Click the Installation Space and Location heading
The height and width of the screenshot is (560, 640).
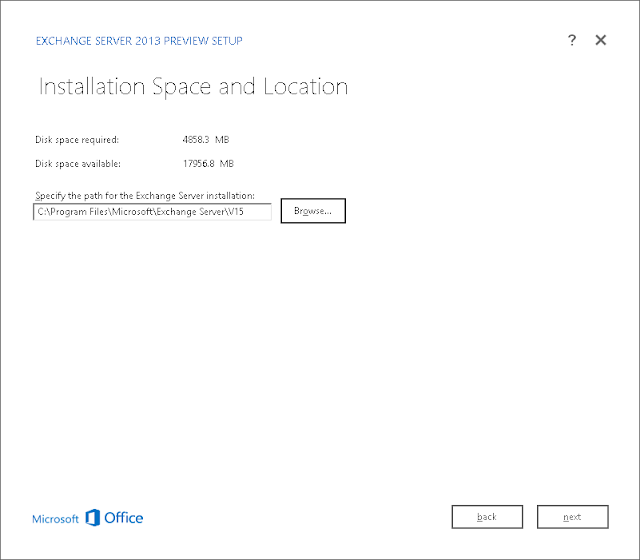tap(193, 87)
